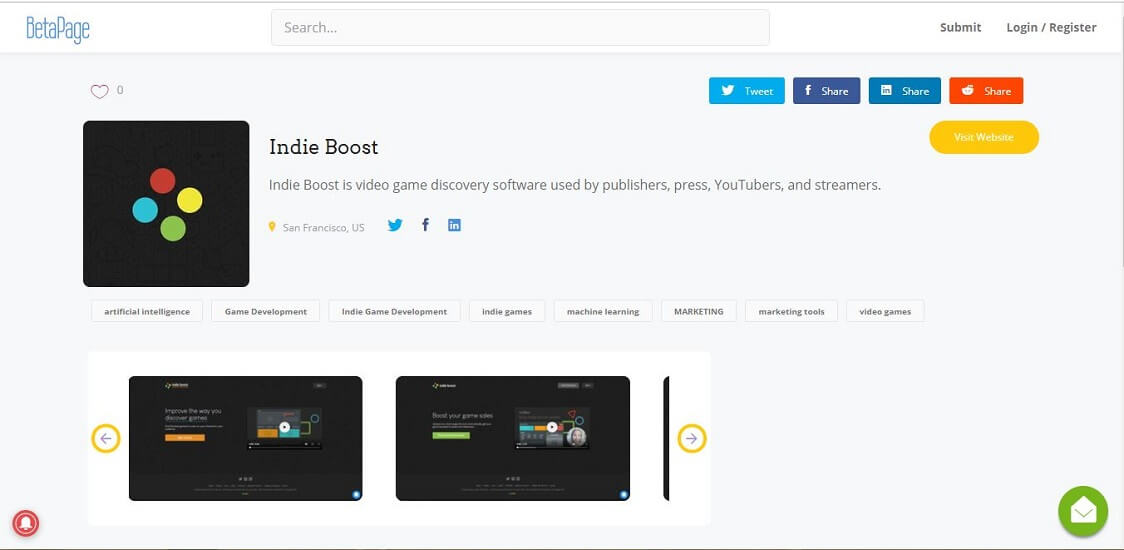Like Indie Boost with the heart icon
Image resolution: width=1124 pixels, height=550 pixels.
click(x=99, y=91)
